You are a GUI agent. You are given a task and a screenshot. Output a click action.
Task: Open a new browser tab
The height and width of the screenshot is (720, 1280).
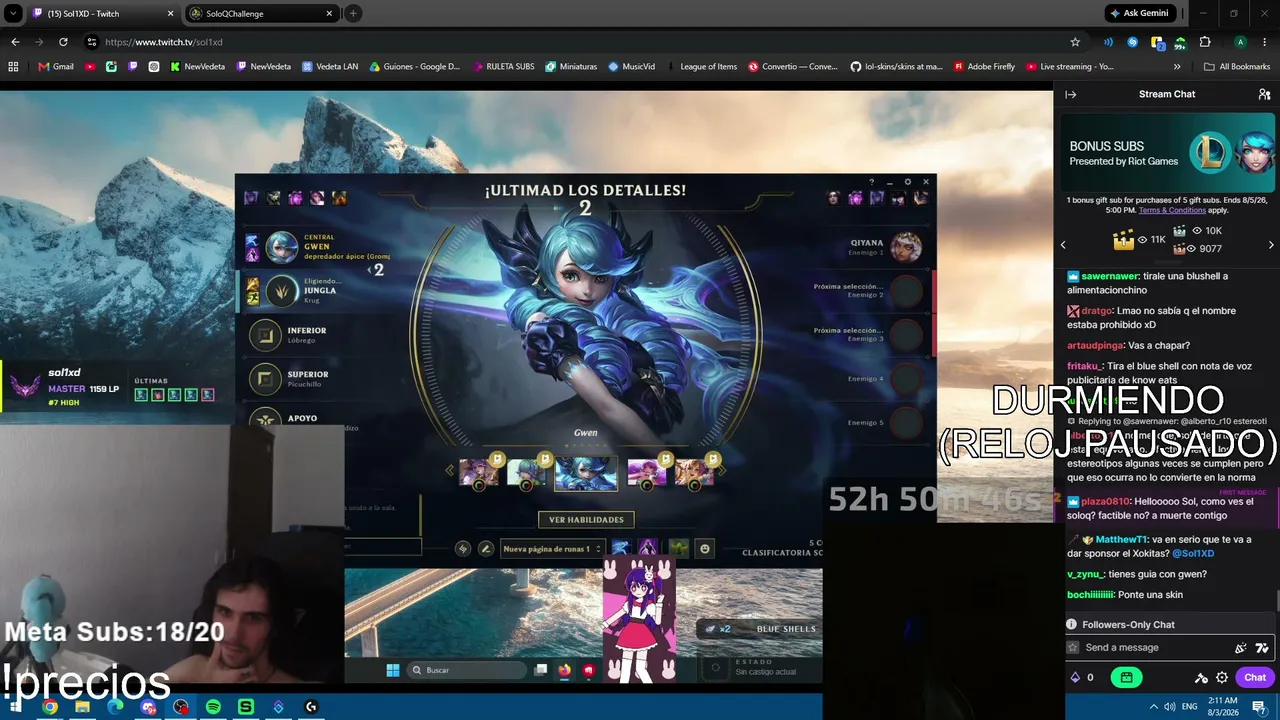[353, 14]
